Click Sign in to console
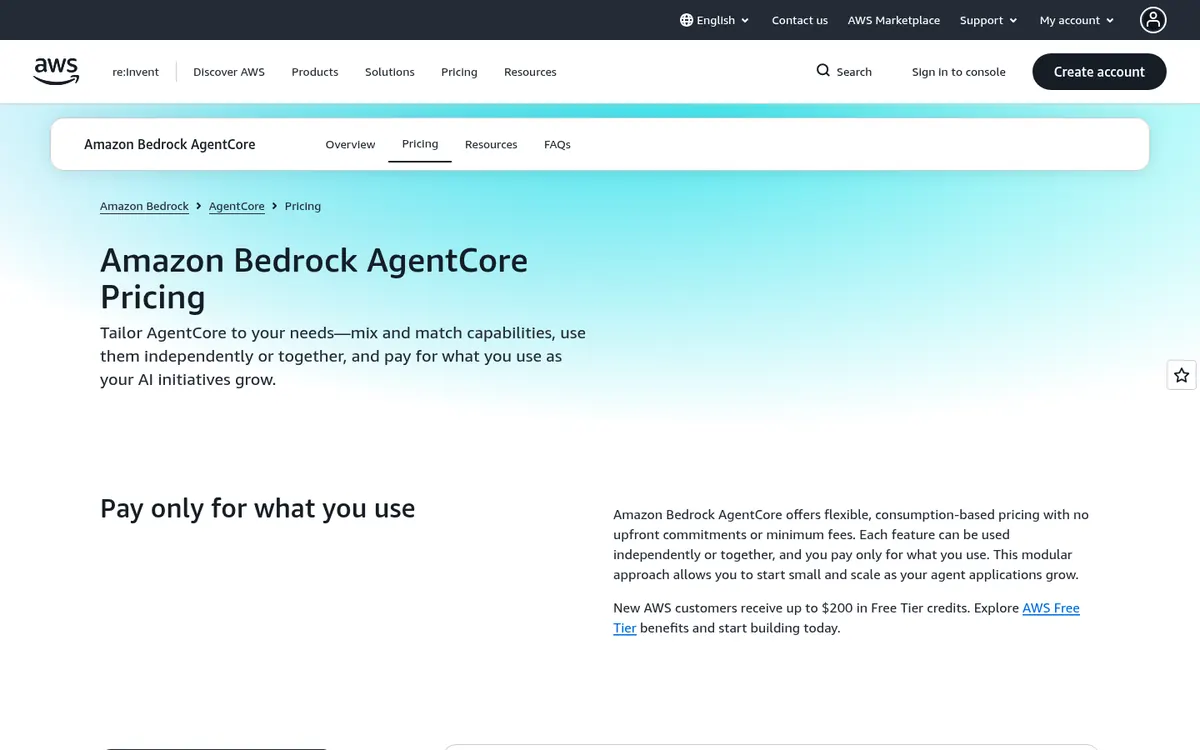The image size is (1200, 750). point(959,72)
